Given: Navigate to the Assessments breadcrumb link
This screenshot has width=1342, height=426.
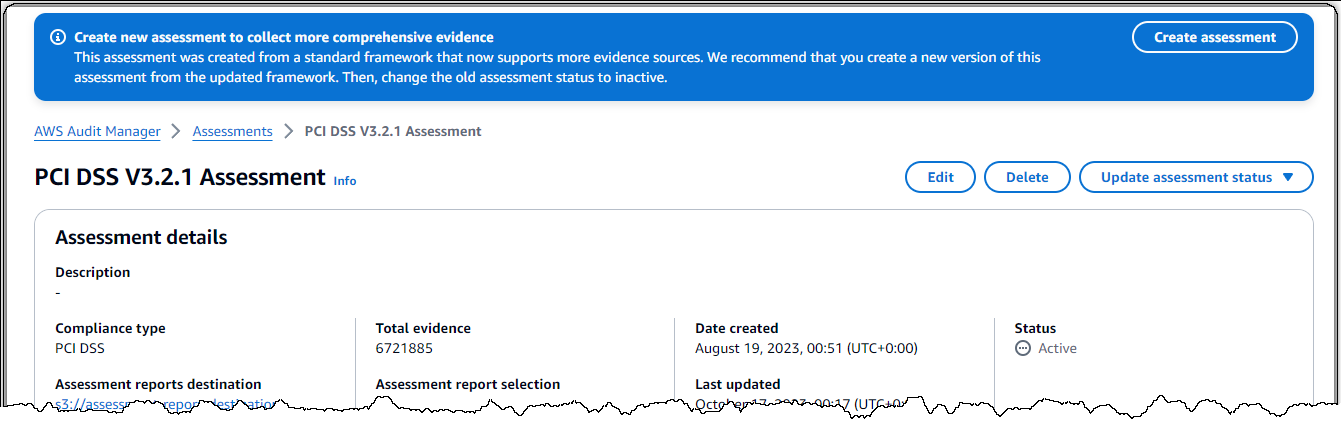Looking at the screenshot, I should (x=232, y=132).
